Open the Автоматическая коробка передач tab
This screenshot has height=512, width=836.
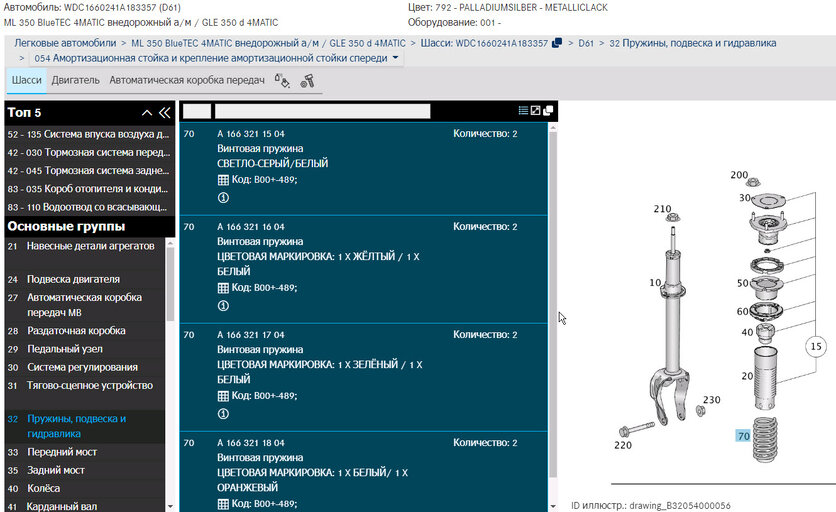(x=187, y=80)
